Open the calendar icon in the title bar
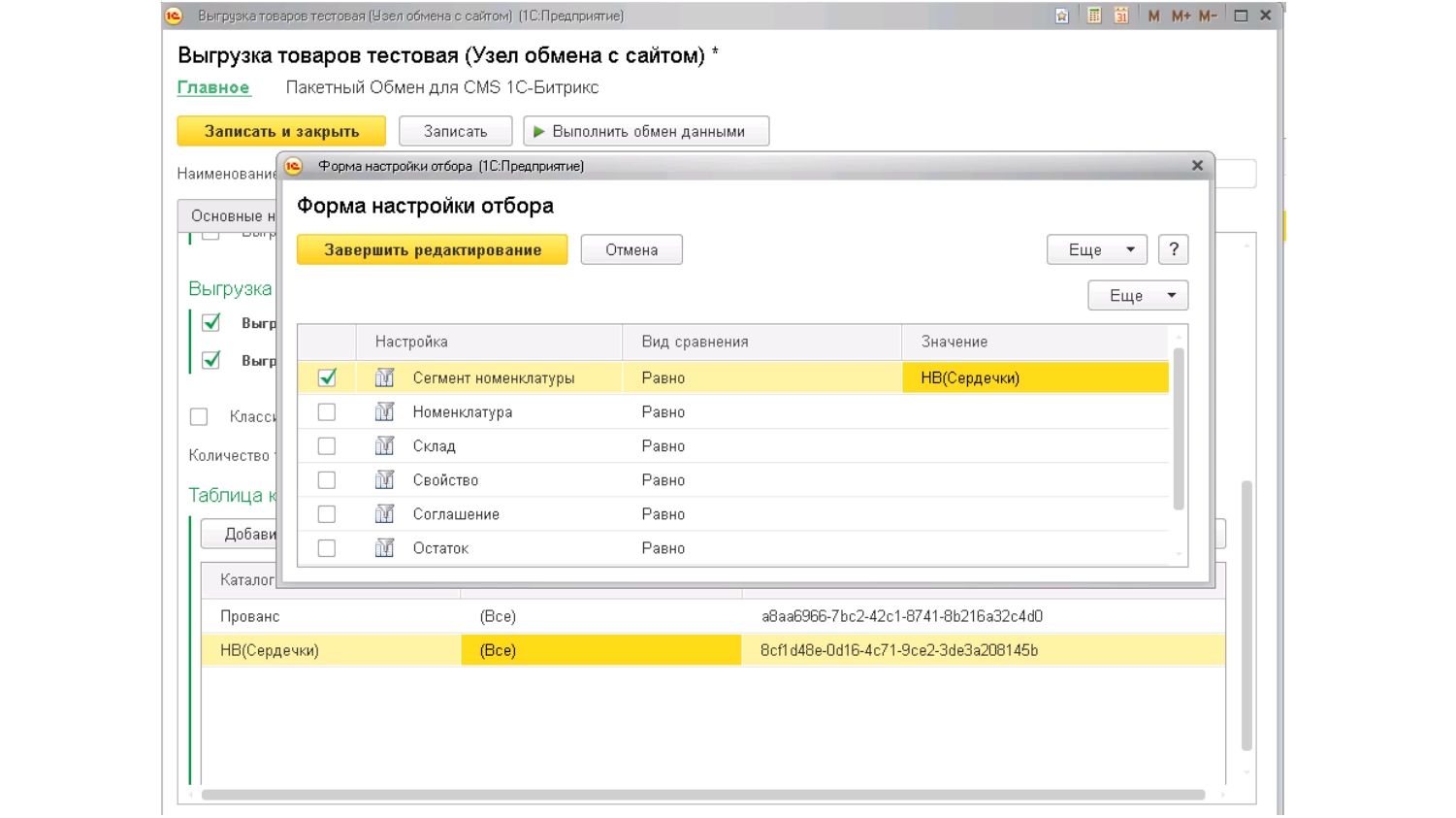 tap(1121, 16)
